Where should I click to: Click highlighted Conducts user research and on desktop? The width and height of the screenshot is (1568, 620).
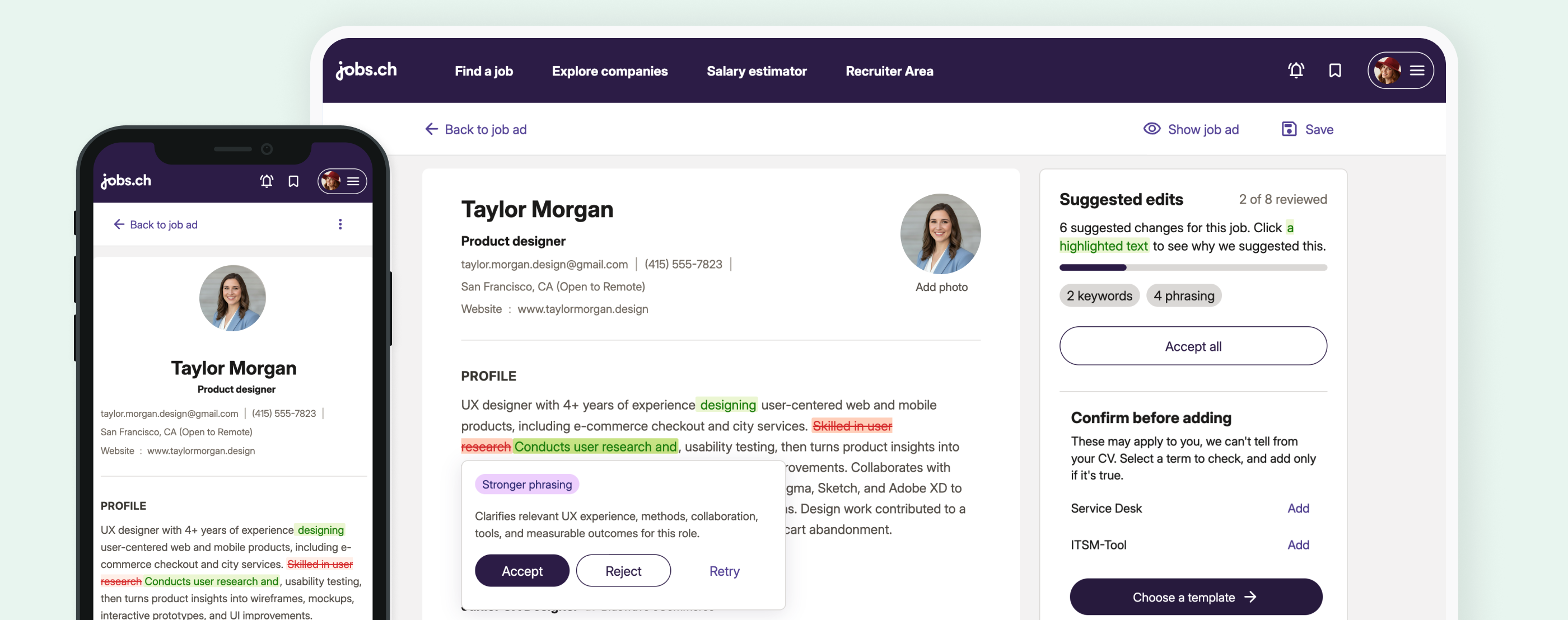pyautogui.click(x=595, y=447)
